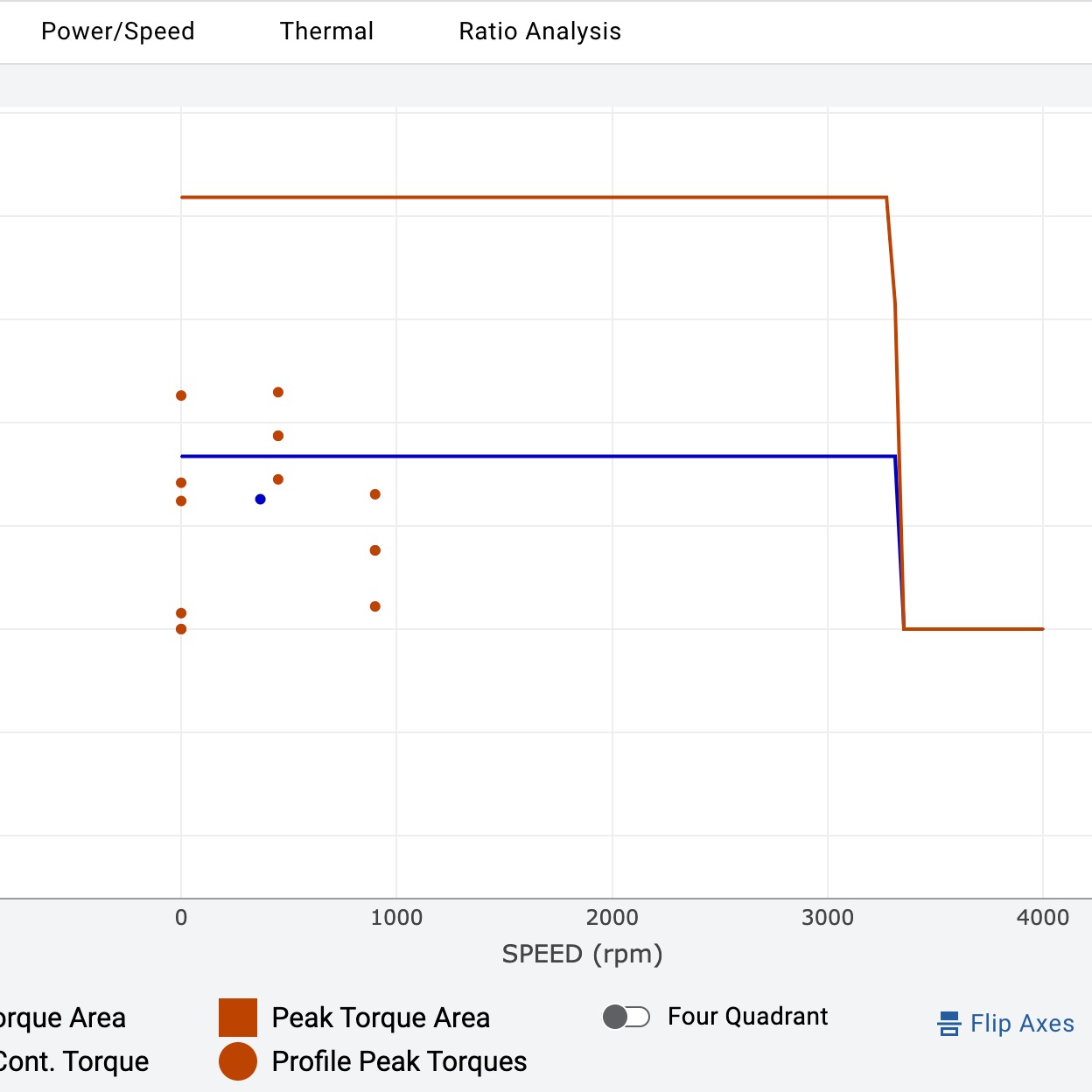
Task: Open the Thermal tab
Action: coord(326,31)
